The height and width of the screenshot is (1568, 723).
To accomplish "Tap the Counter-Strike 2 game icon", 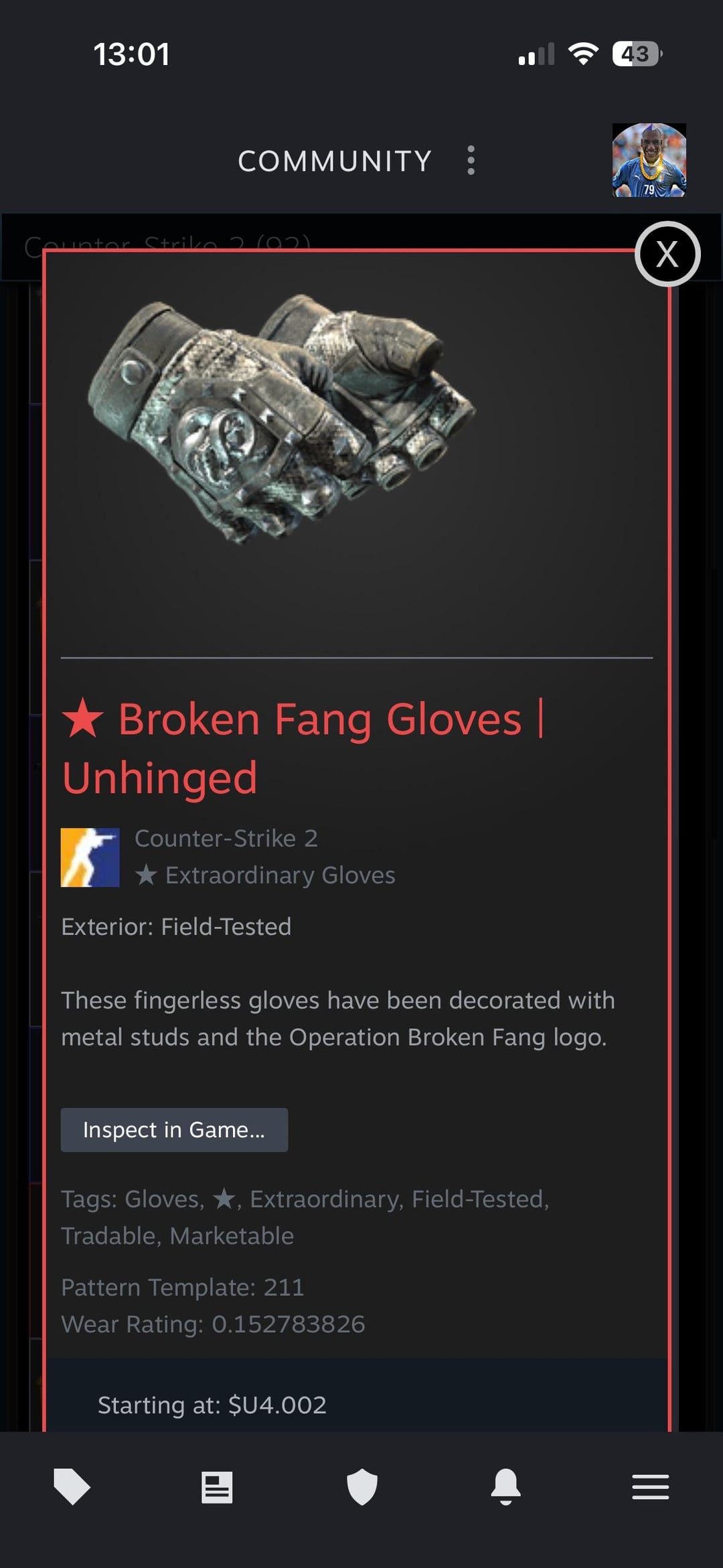I will 90,857.
